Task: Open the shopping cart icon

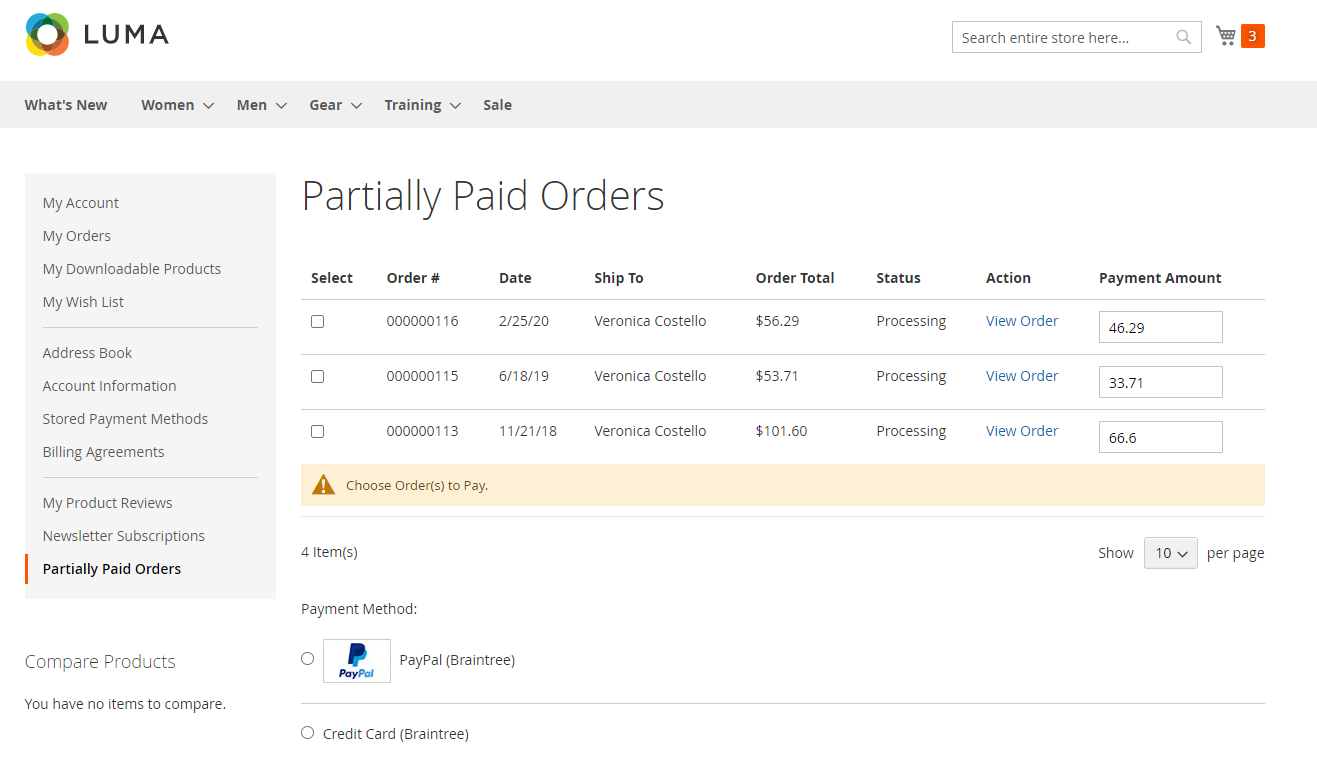Action: (1225, 36)
